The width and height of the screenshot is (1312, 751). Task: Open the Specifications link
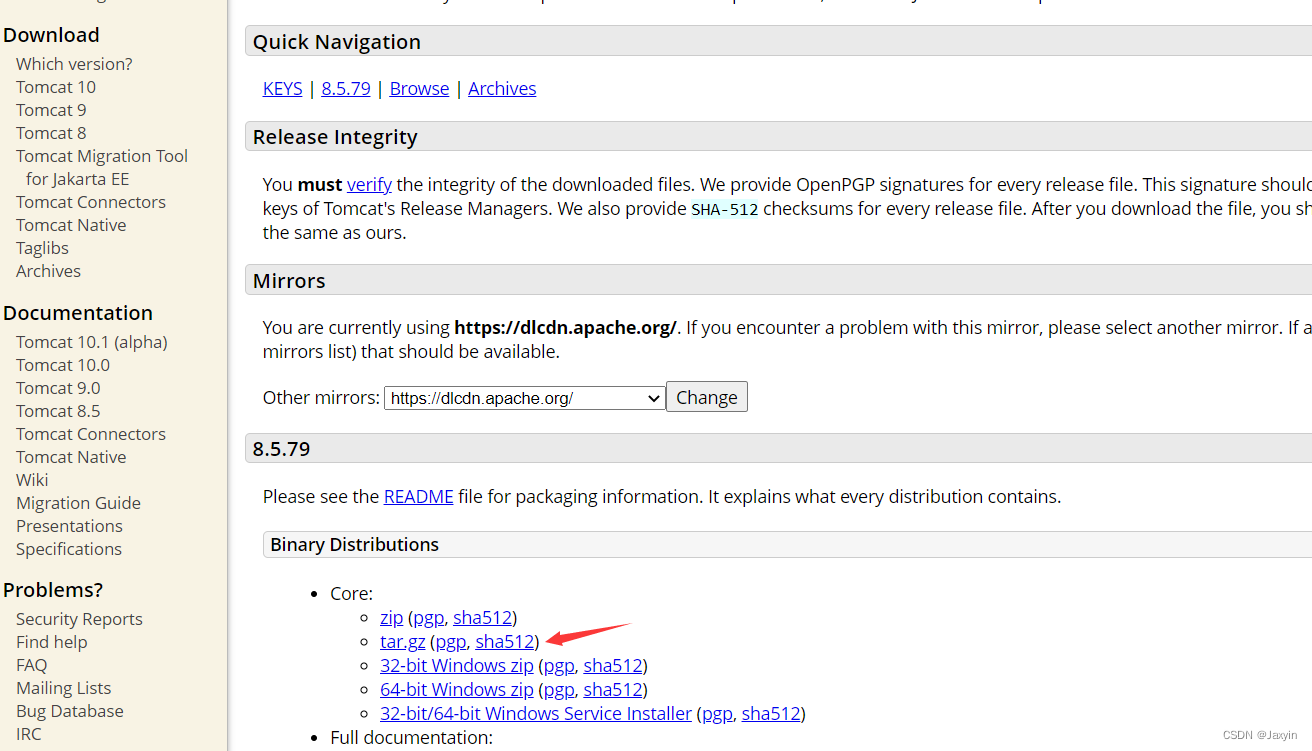[x=69, y=549]
